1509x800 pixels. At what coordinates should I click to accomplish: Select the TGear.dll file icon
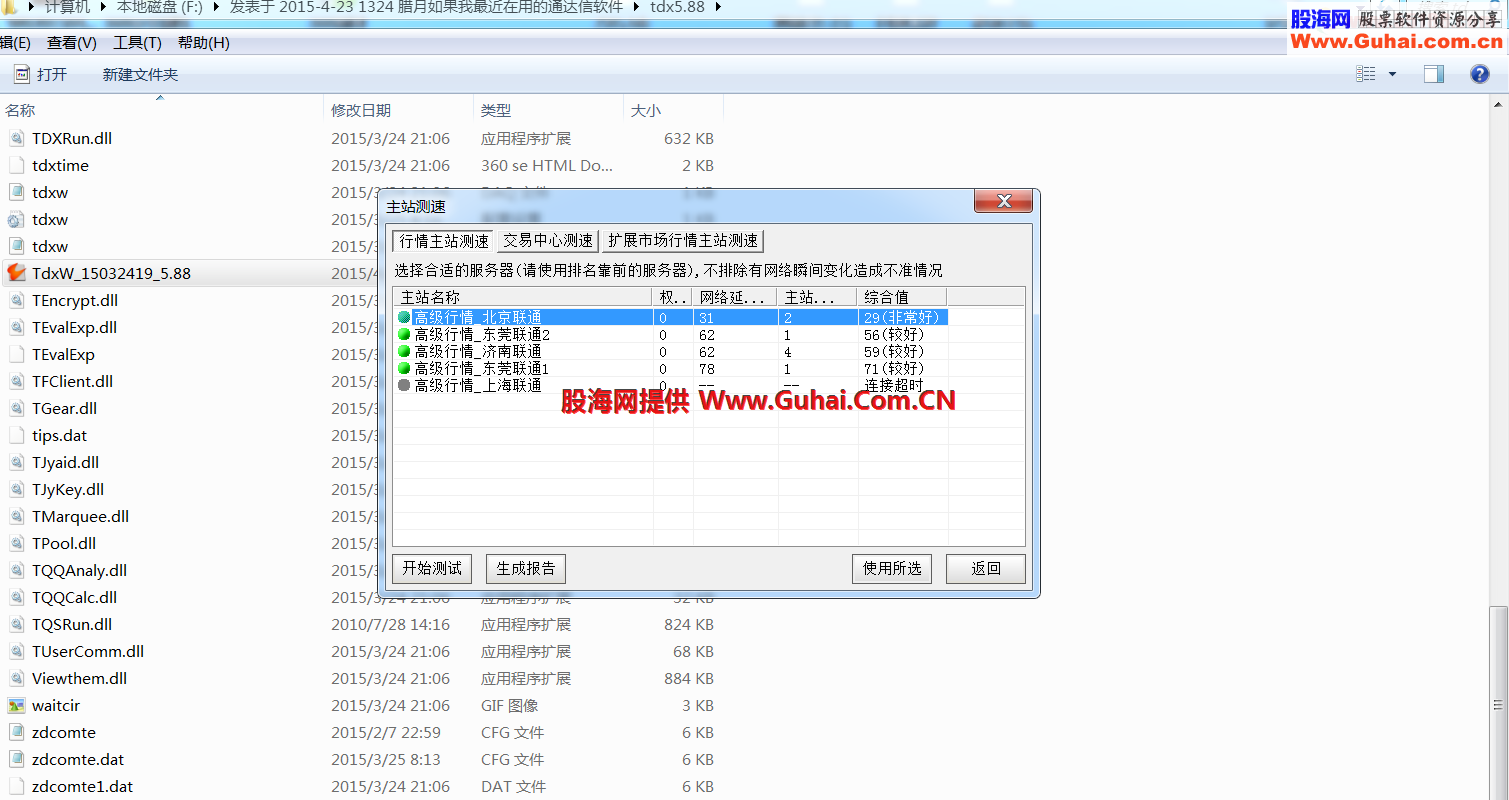pos(16,408)
